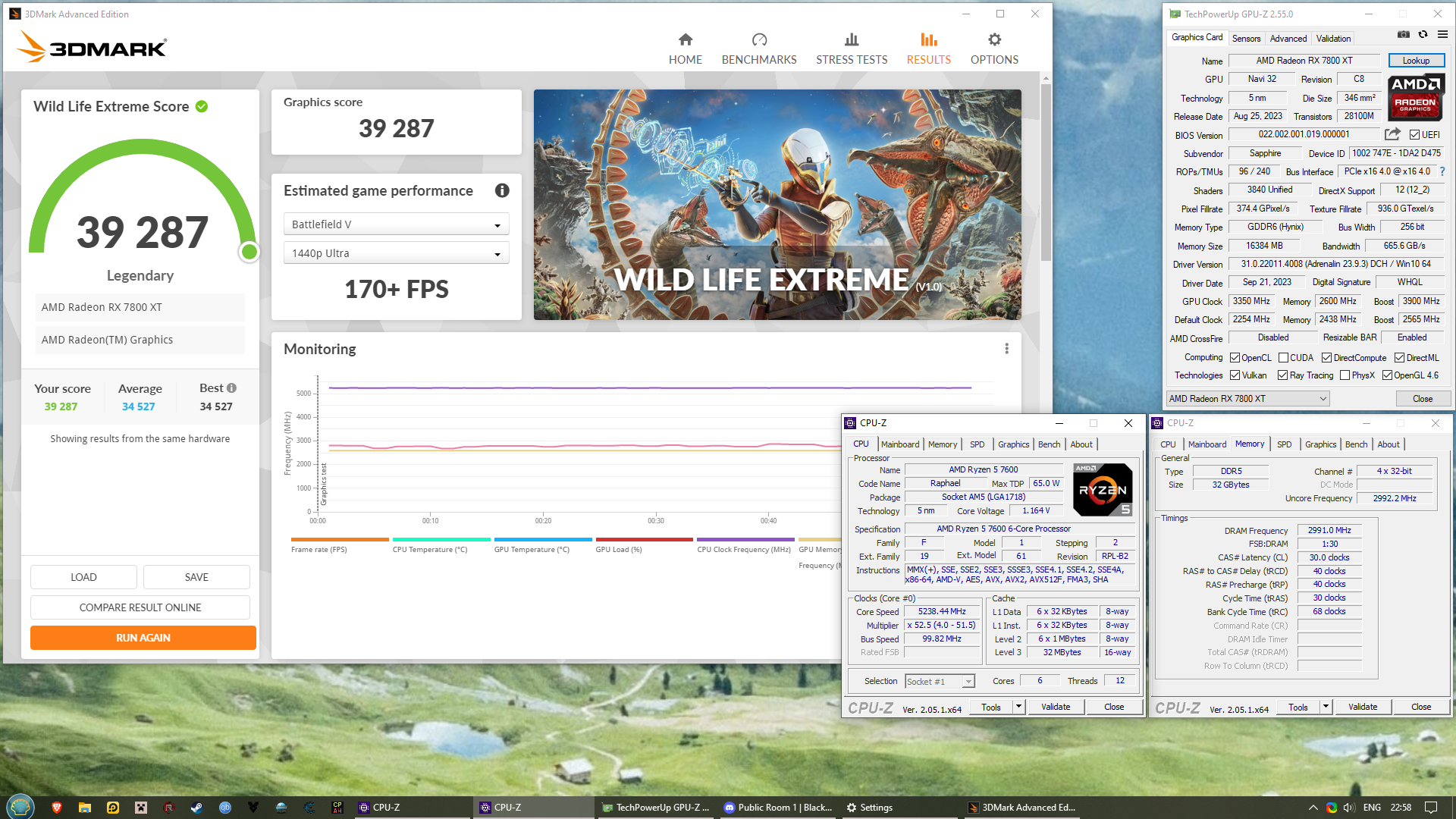Open the Battlefield V game dropdown
Image resolution: width=1456 pixels, height=819 pixels.
[x=397, y=224]
